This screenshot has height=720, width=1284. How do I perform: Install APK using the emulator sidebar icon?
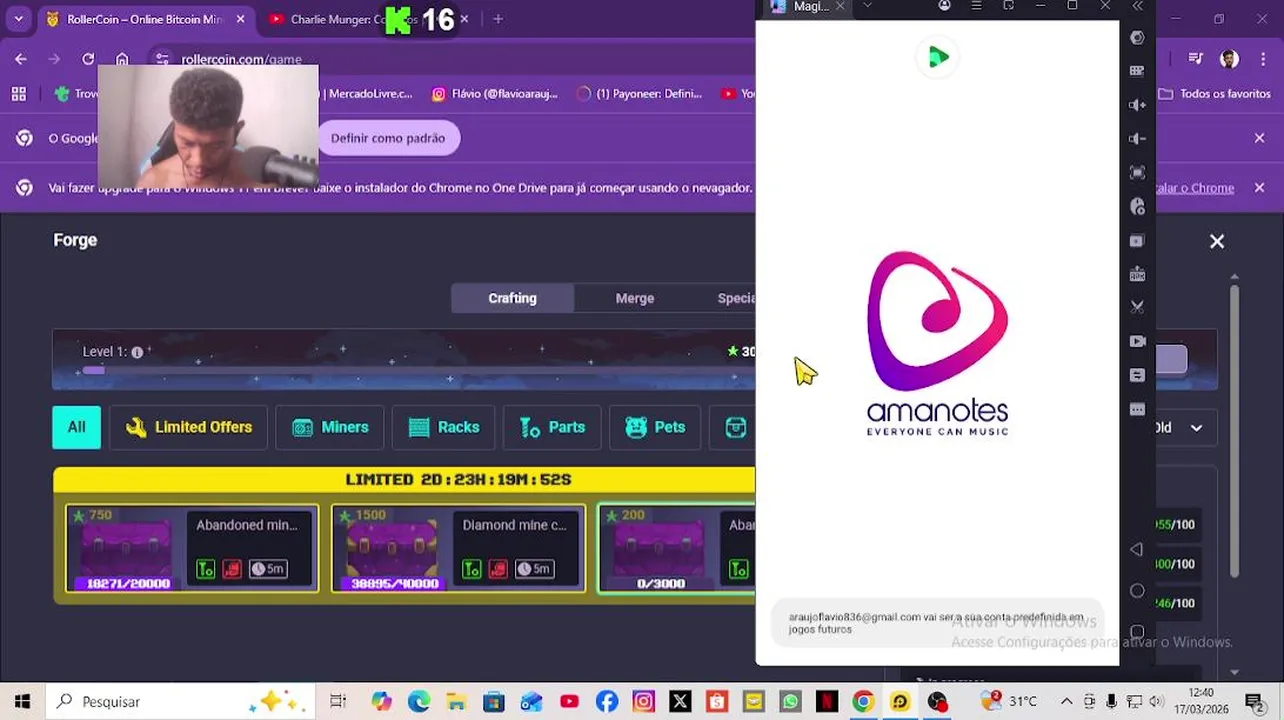point(1137,274)
